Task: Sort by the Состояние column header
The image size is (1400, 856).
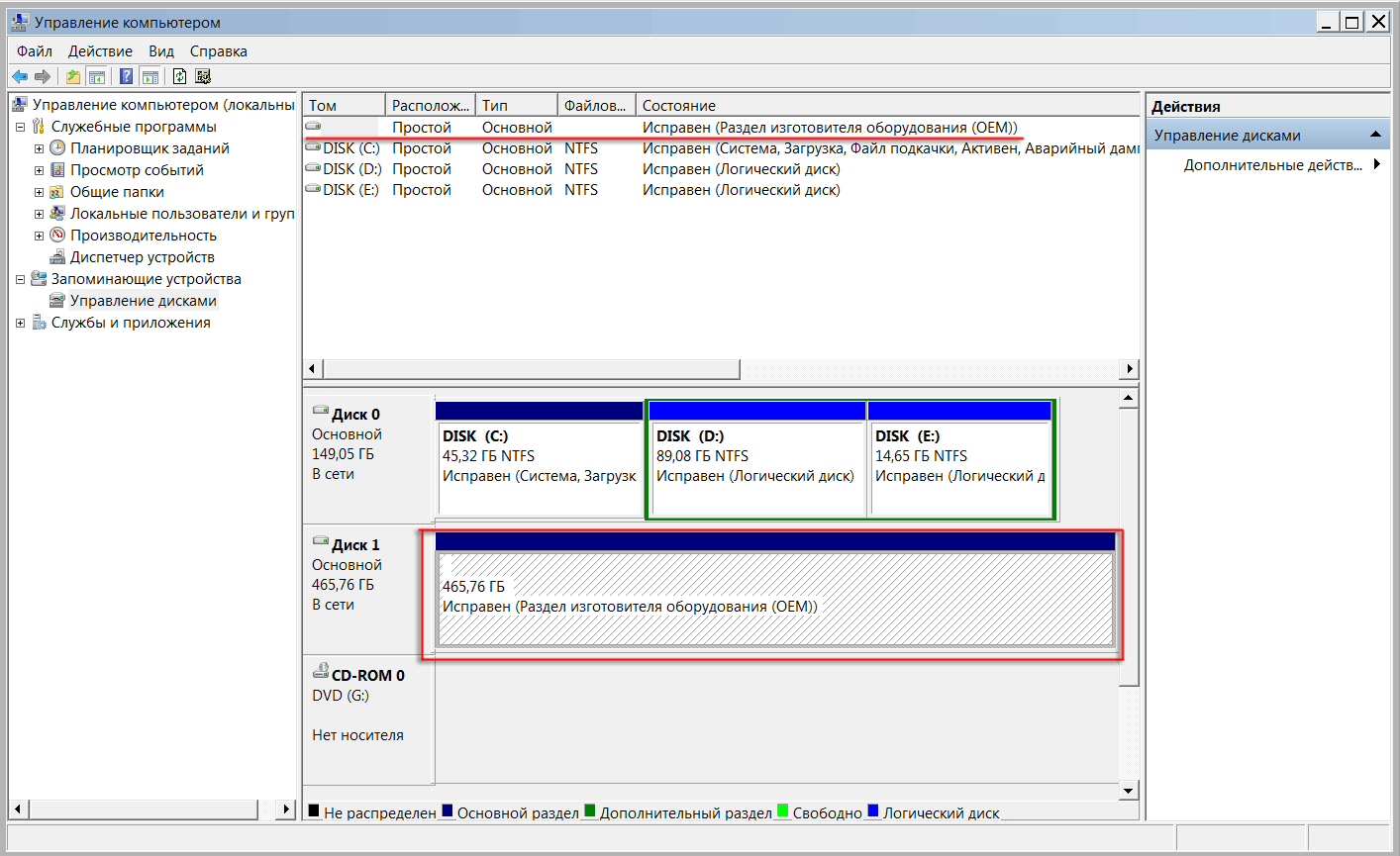Action: 887,105
